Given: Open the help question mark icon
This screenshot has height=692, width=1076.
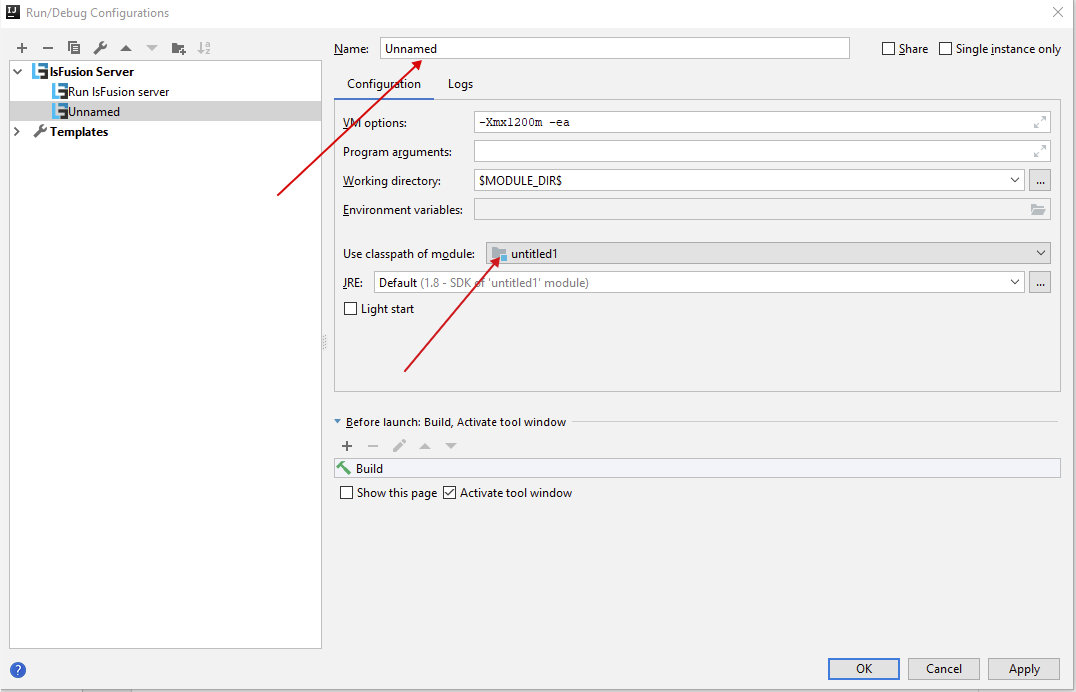Looking at the screenshot, I should click(18, 670).
